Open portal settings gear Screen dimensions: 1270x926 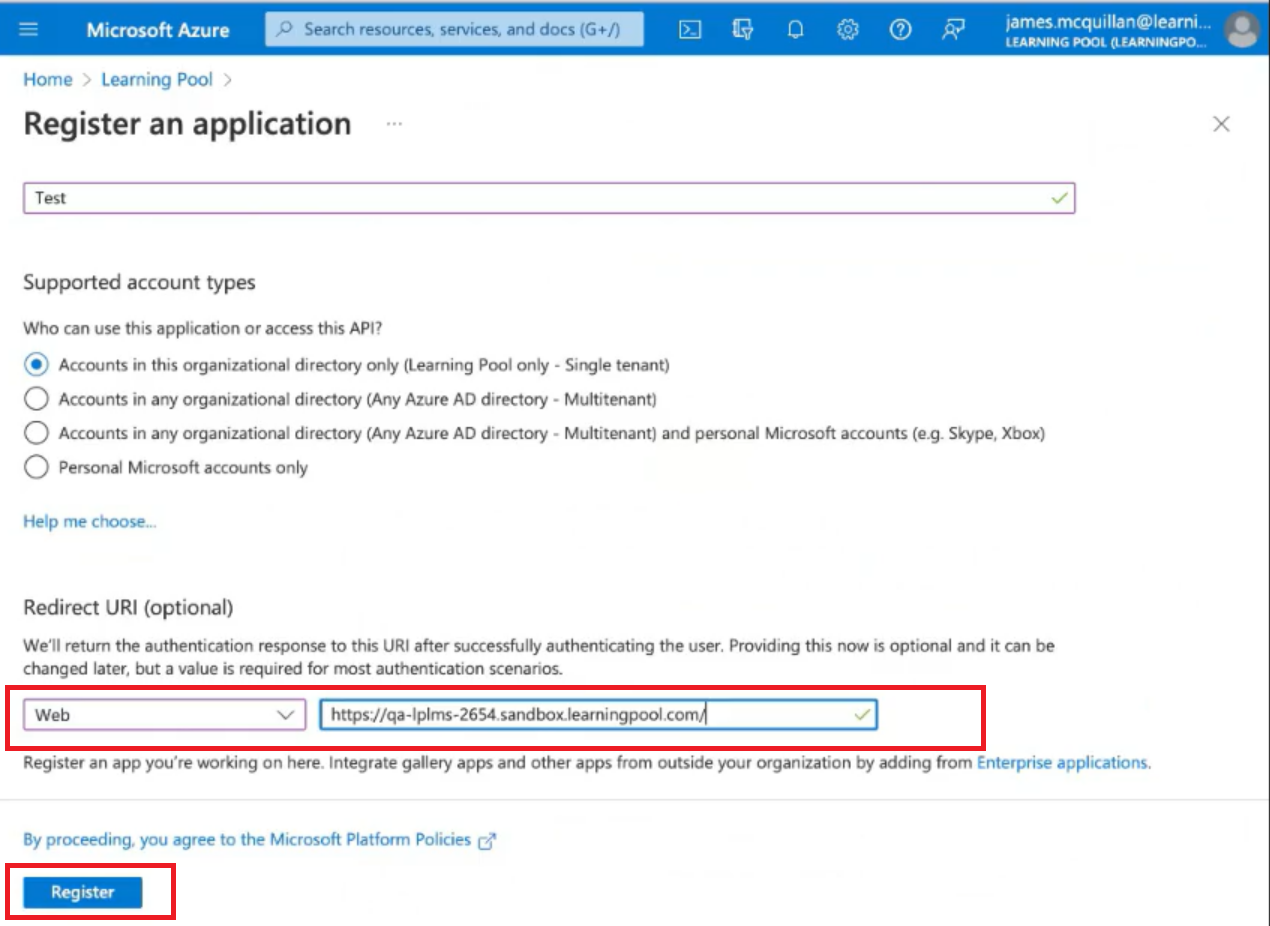848,29
